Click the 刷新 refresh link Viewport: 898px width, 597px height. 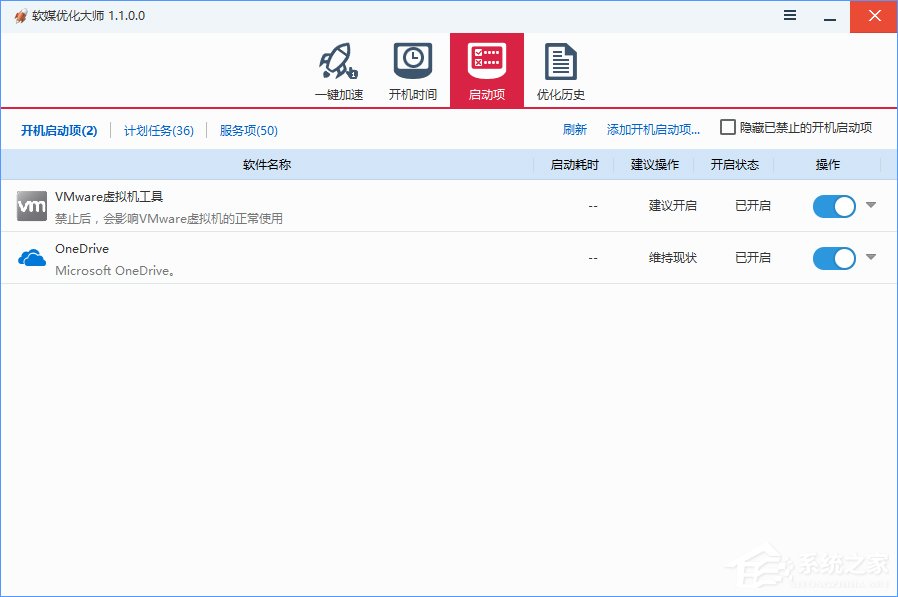574,129
